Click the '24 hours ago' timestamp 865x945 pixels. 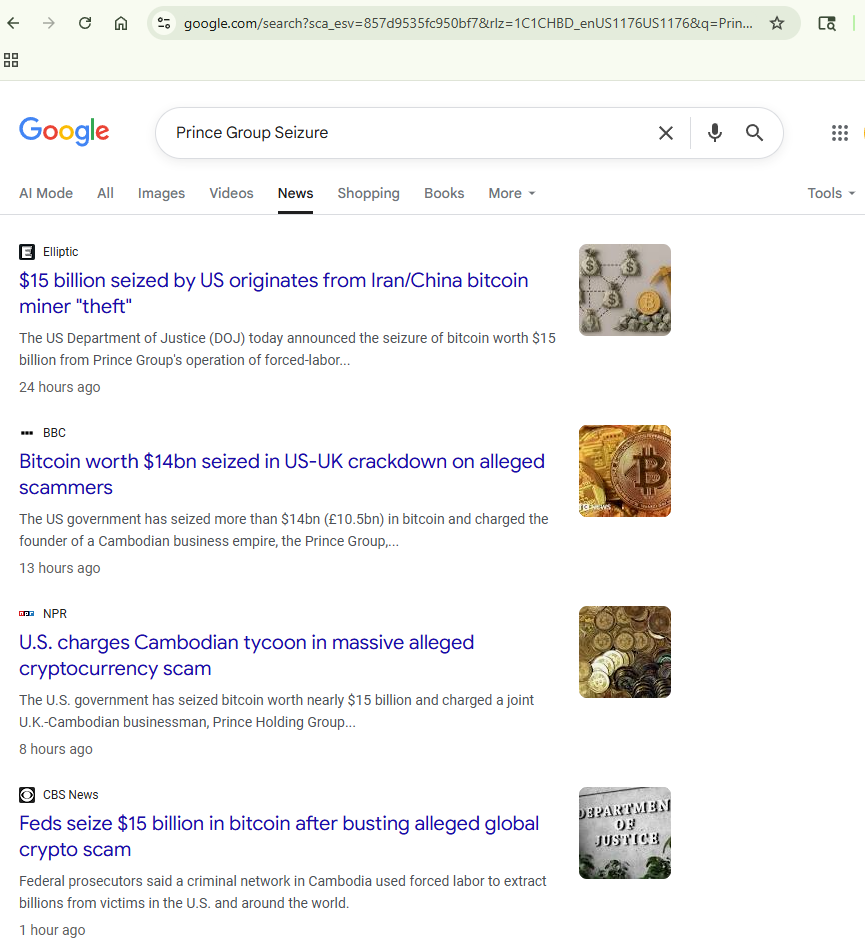coord(60,387)
